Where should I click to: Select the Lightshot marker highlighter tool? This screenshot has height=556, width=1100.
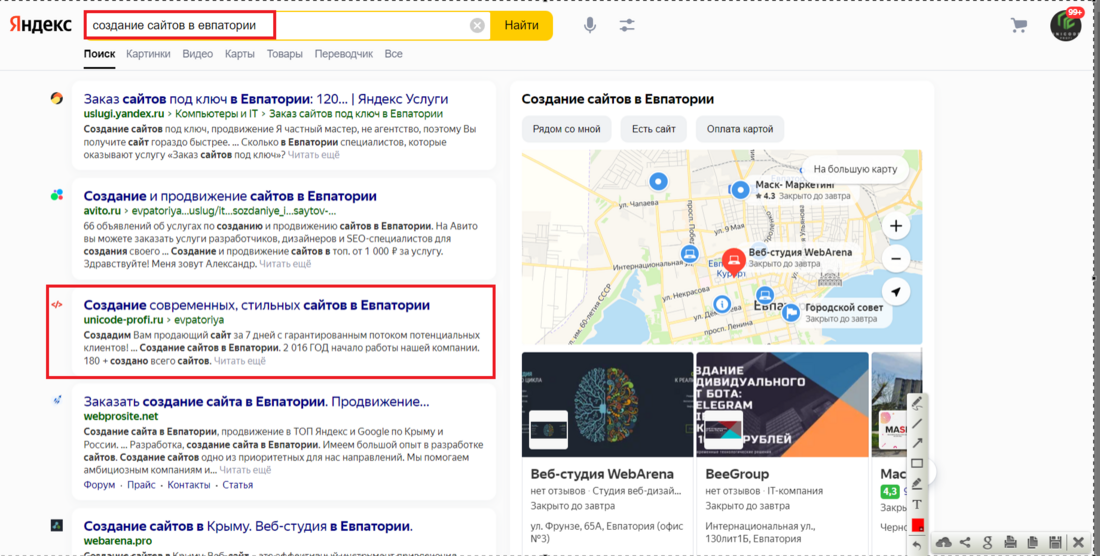[x=917, y=484]
